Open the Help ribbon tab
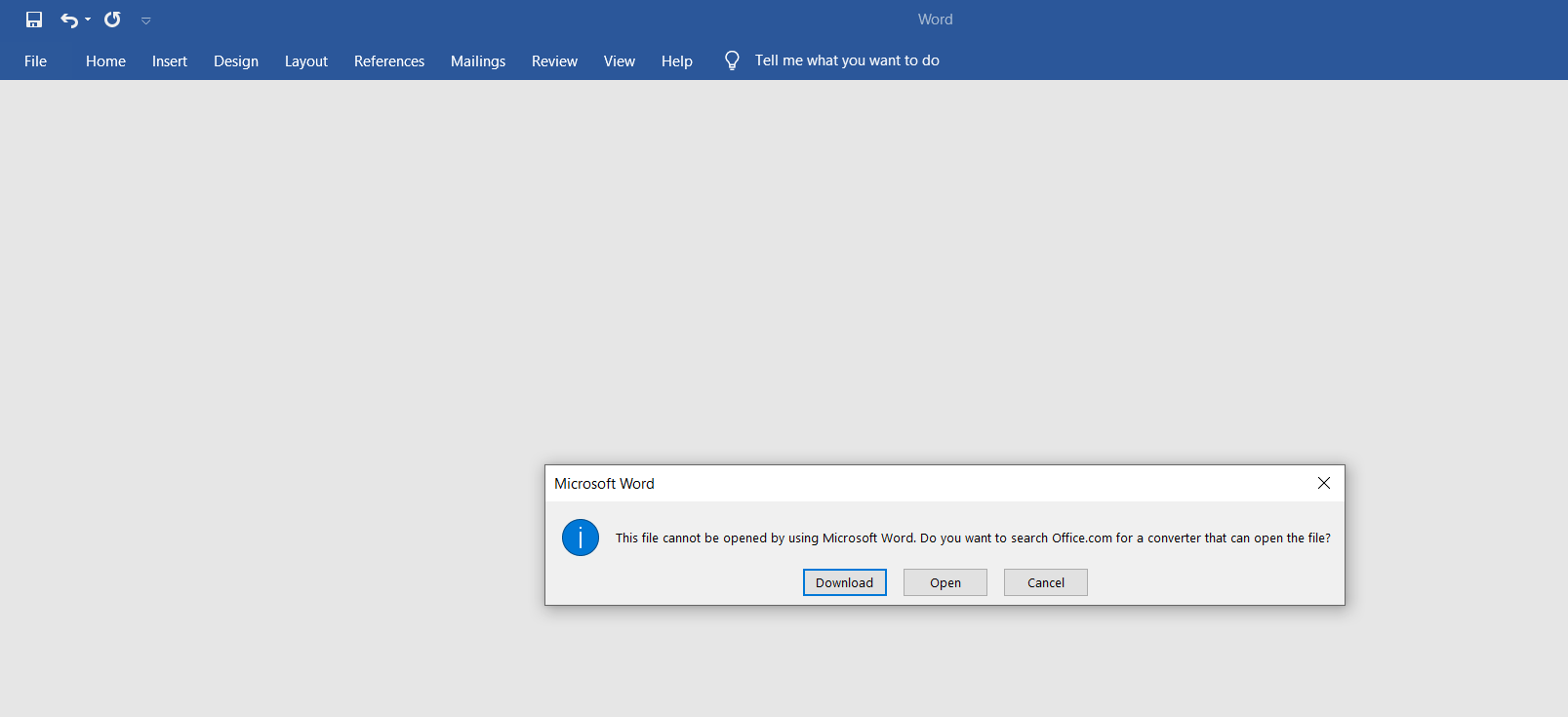Screen dimensions: 1568x717 tap(677, 60)
